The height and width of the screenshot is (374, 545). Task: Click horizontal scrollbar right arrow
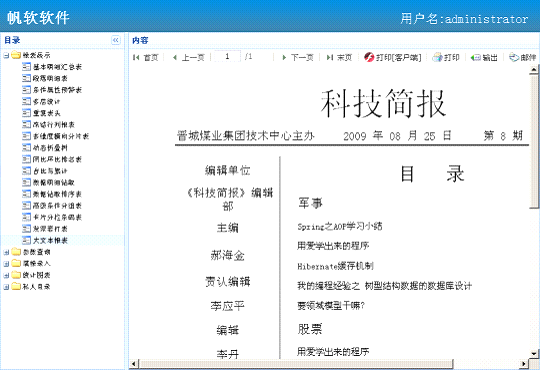524,364
